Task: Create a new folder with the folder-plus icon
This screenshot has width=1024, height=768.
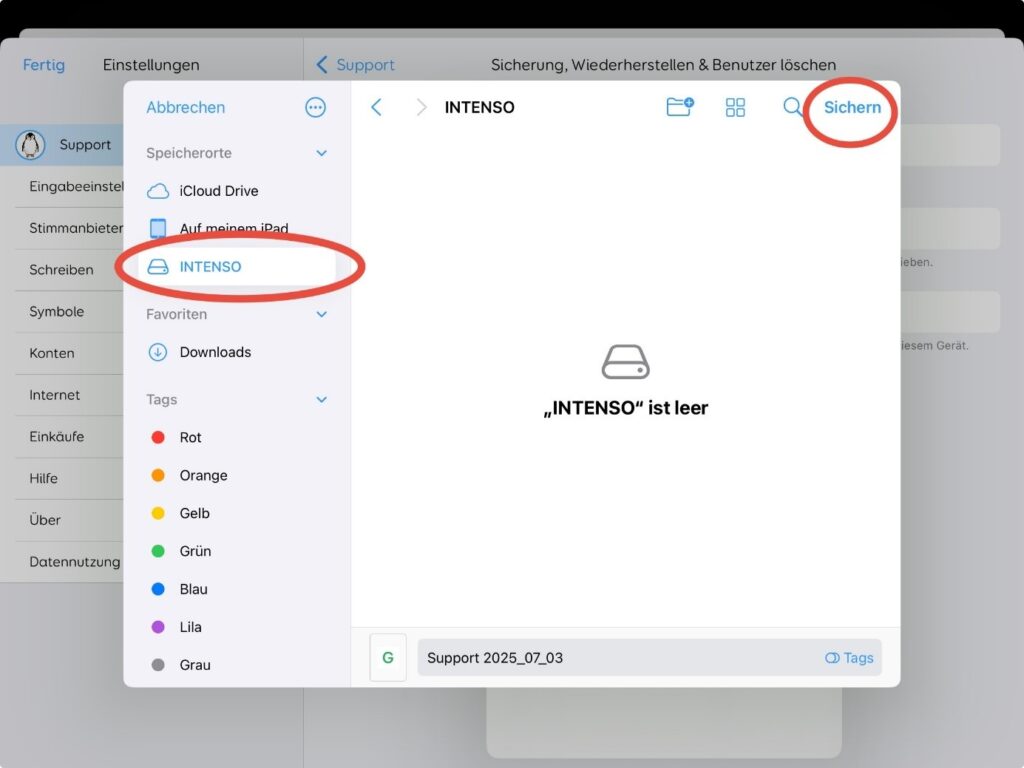Action: click(680, 107)
